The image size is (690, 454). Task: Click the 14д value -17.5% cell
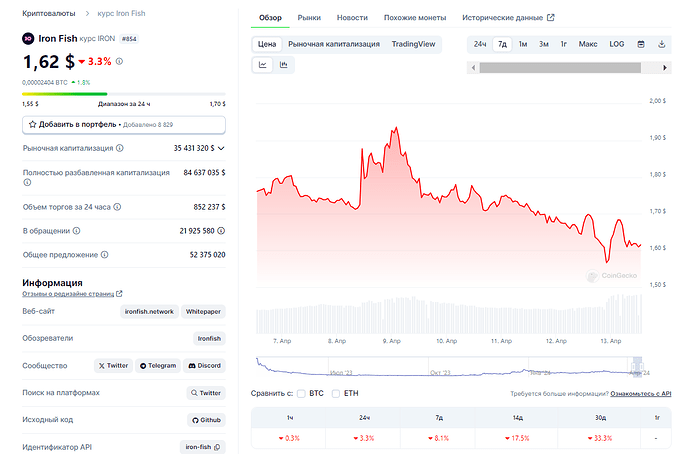(x=517, y=438)
